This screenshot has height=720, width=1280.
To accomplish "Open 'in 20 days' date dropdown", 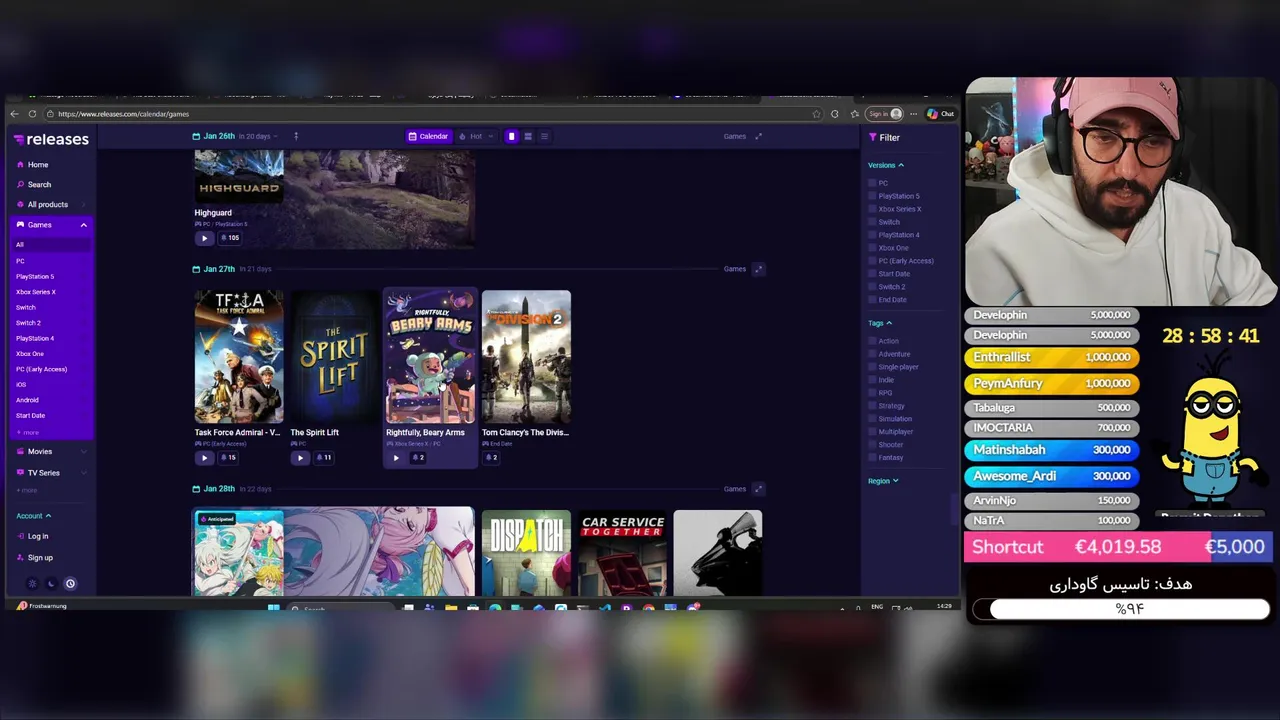I will coord(259,136).
